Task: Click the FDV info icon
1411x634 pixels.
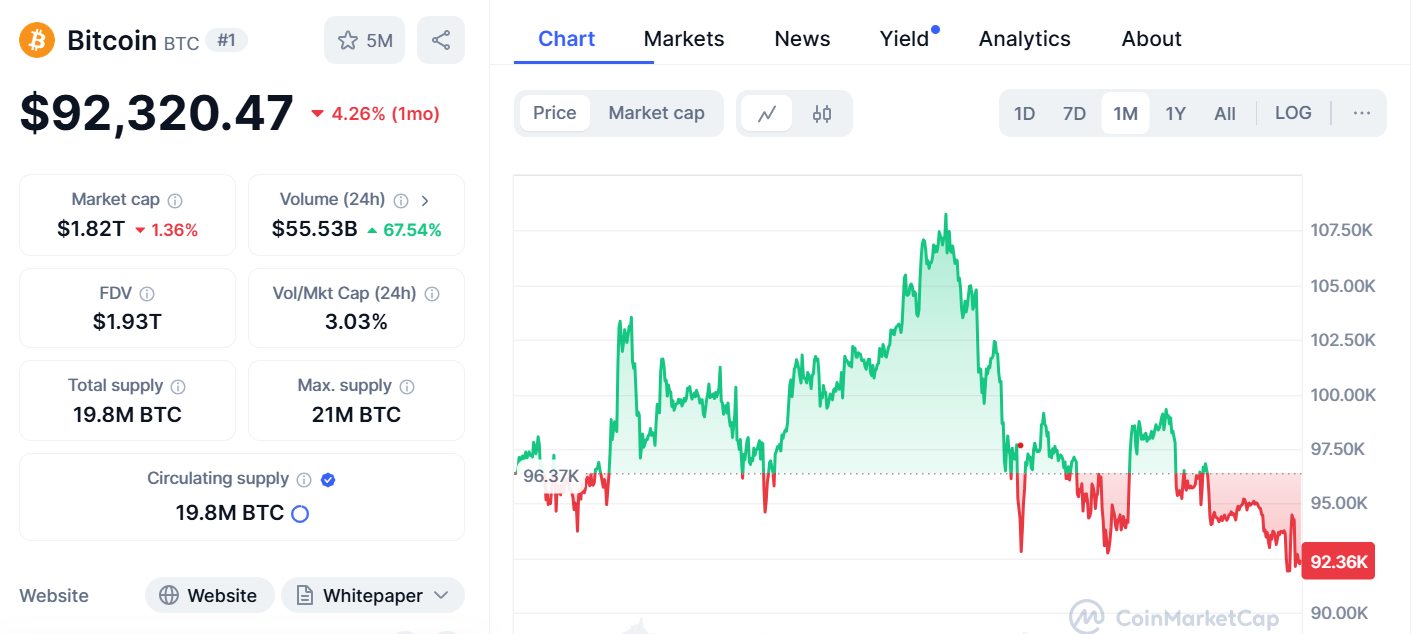Action: coord(147,294)
